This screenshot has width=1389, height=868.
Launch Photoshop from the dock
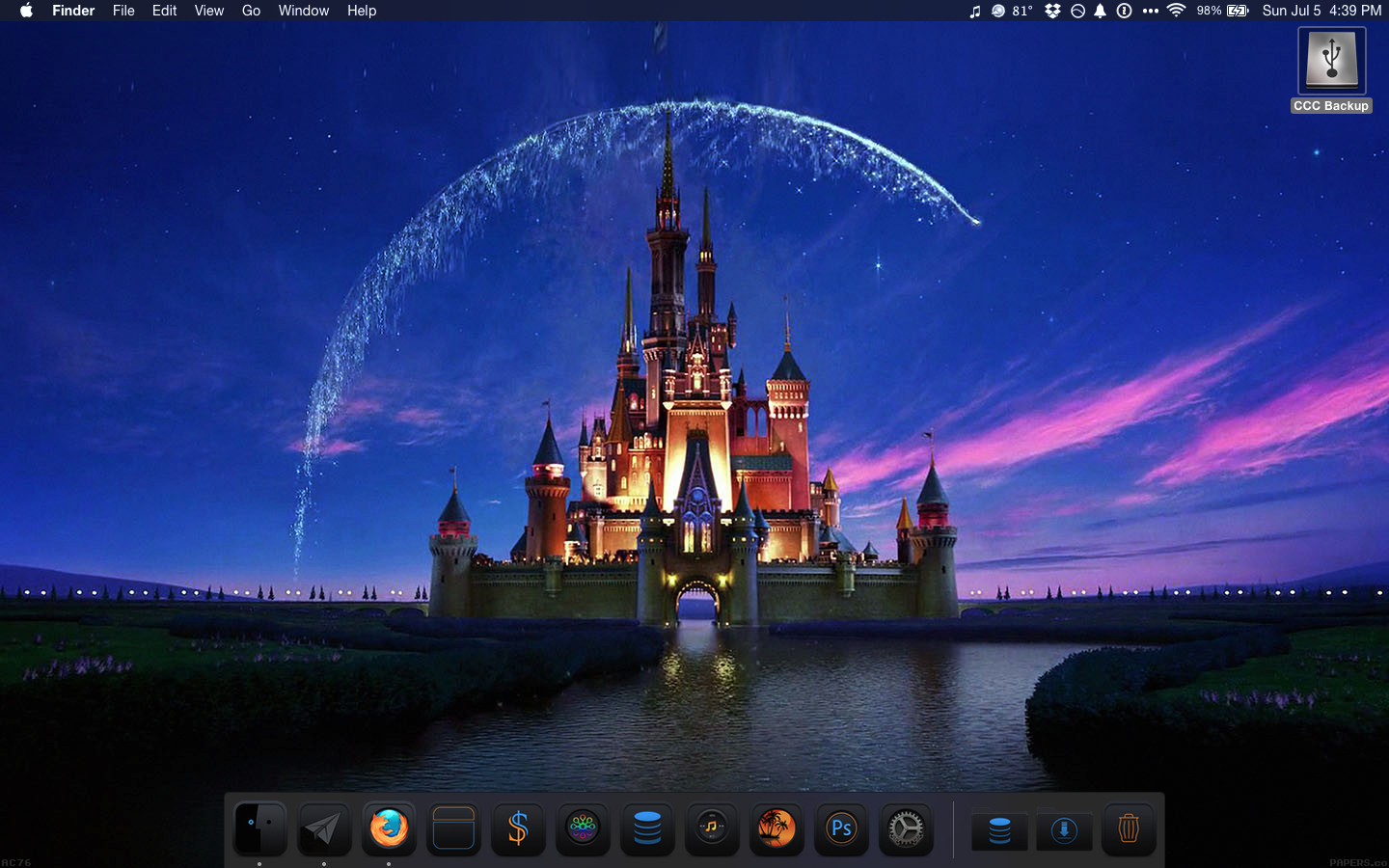(x=841, y=828)
